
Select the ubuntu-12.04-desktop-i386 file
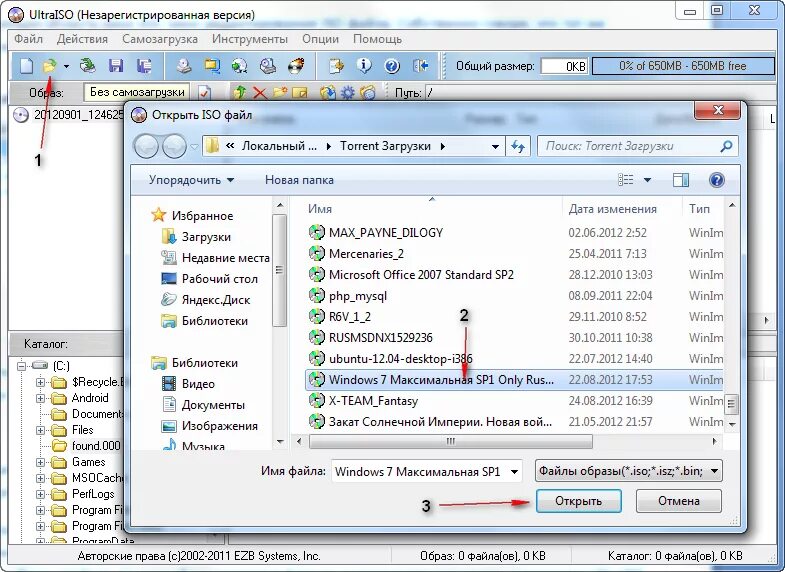point(401,359)
